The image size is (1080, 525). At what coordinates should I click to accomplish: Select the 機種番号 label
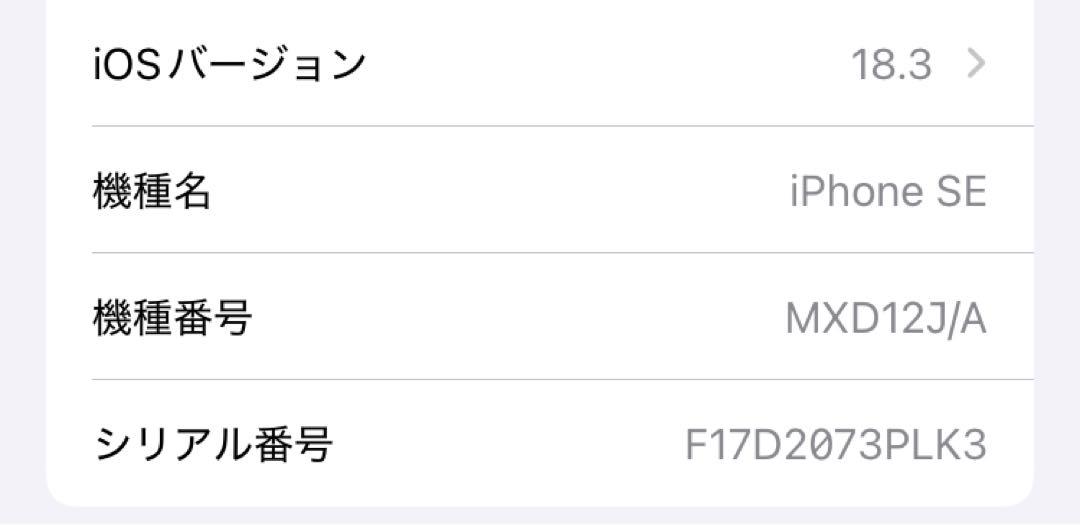click(x=172, y=318)
